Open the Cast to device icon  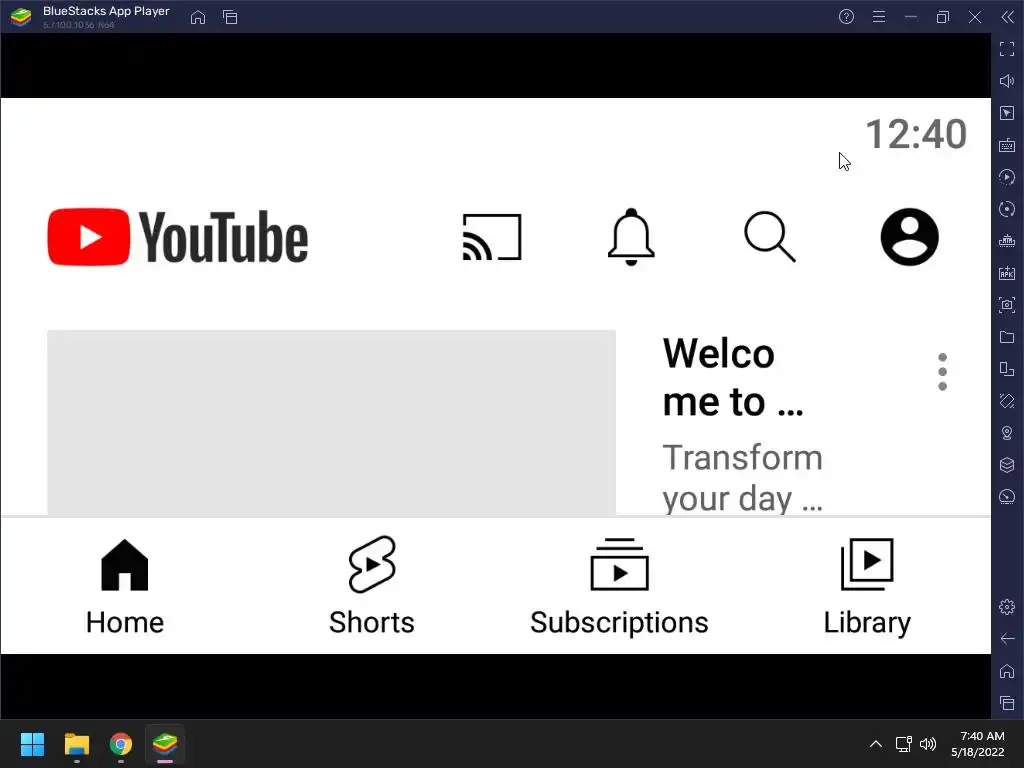point(492,237)
